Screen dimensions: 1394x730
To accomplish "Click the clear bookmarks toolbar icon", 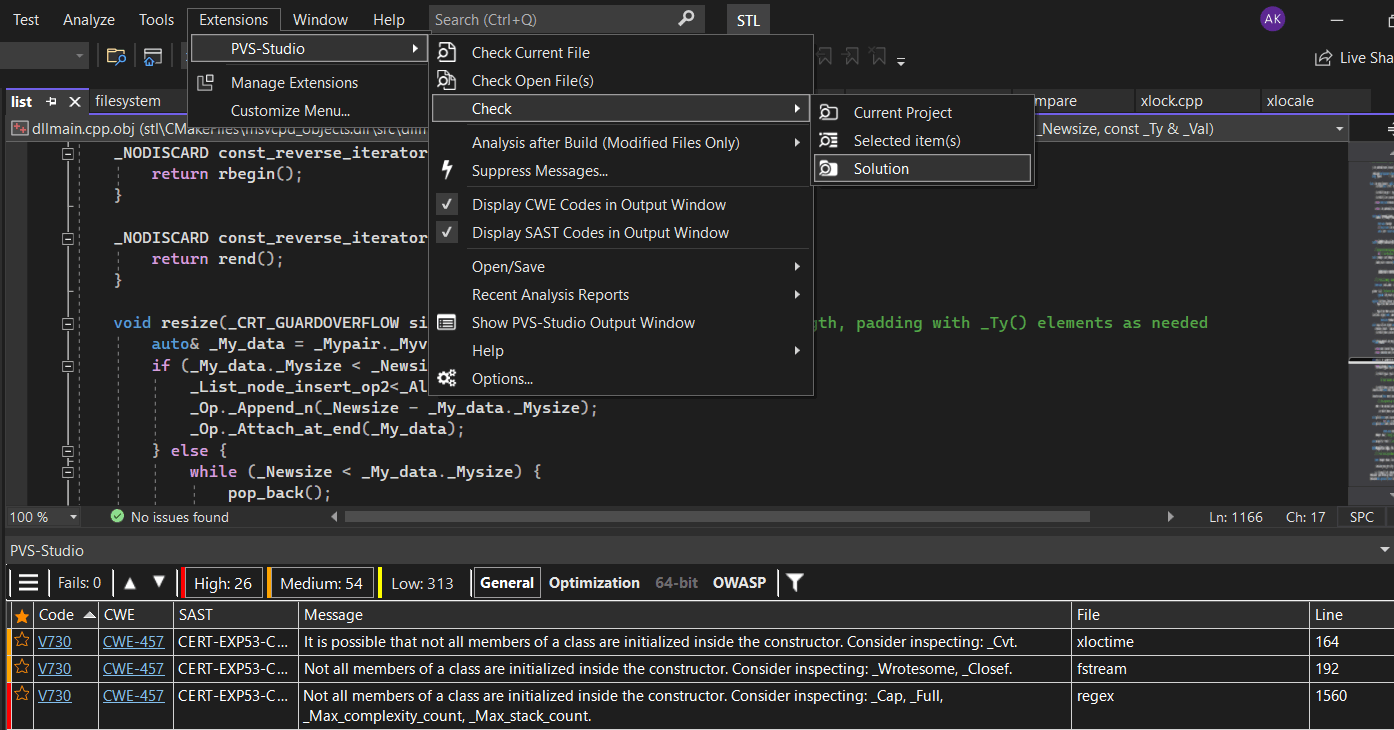I will coord(877,57).
